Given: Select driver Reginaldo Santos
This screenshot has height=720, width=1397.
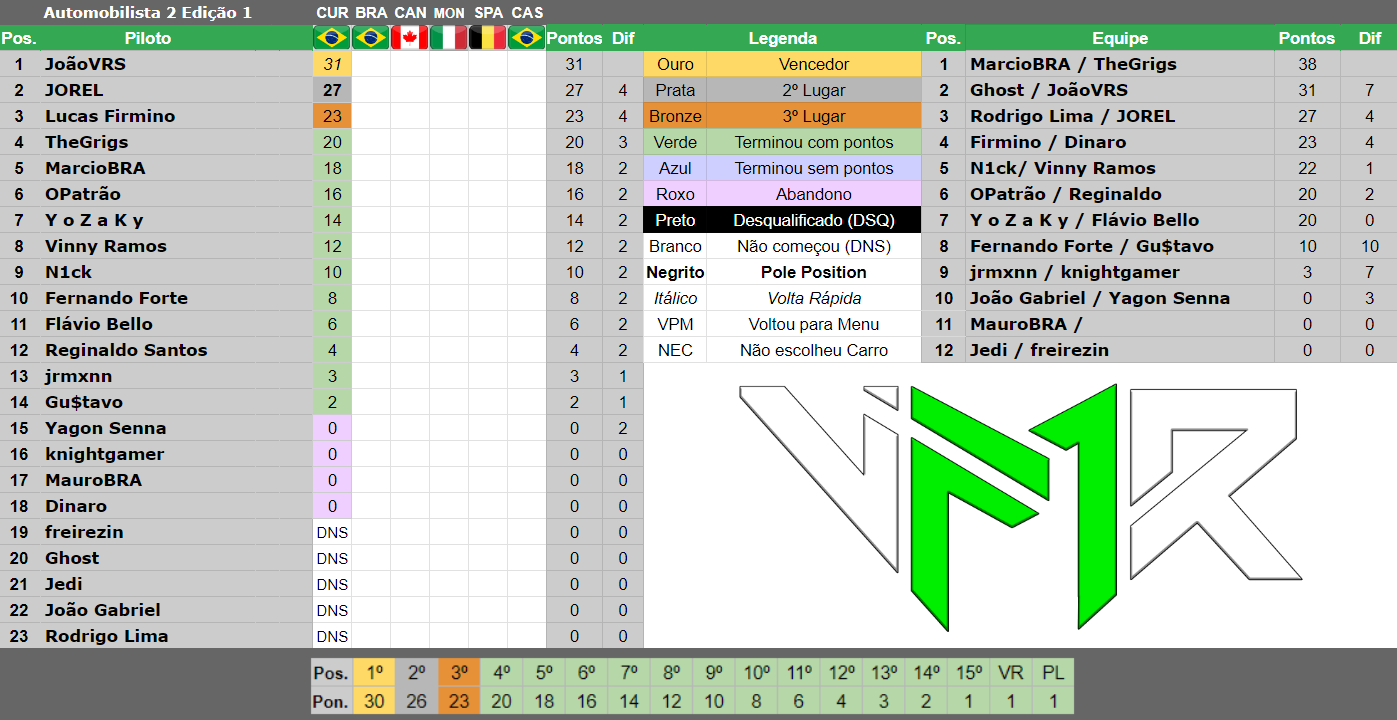Looking at the screenshot, I should coord(126,350).
